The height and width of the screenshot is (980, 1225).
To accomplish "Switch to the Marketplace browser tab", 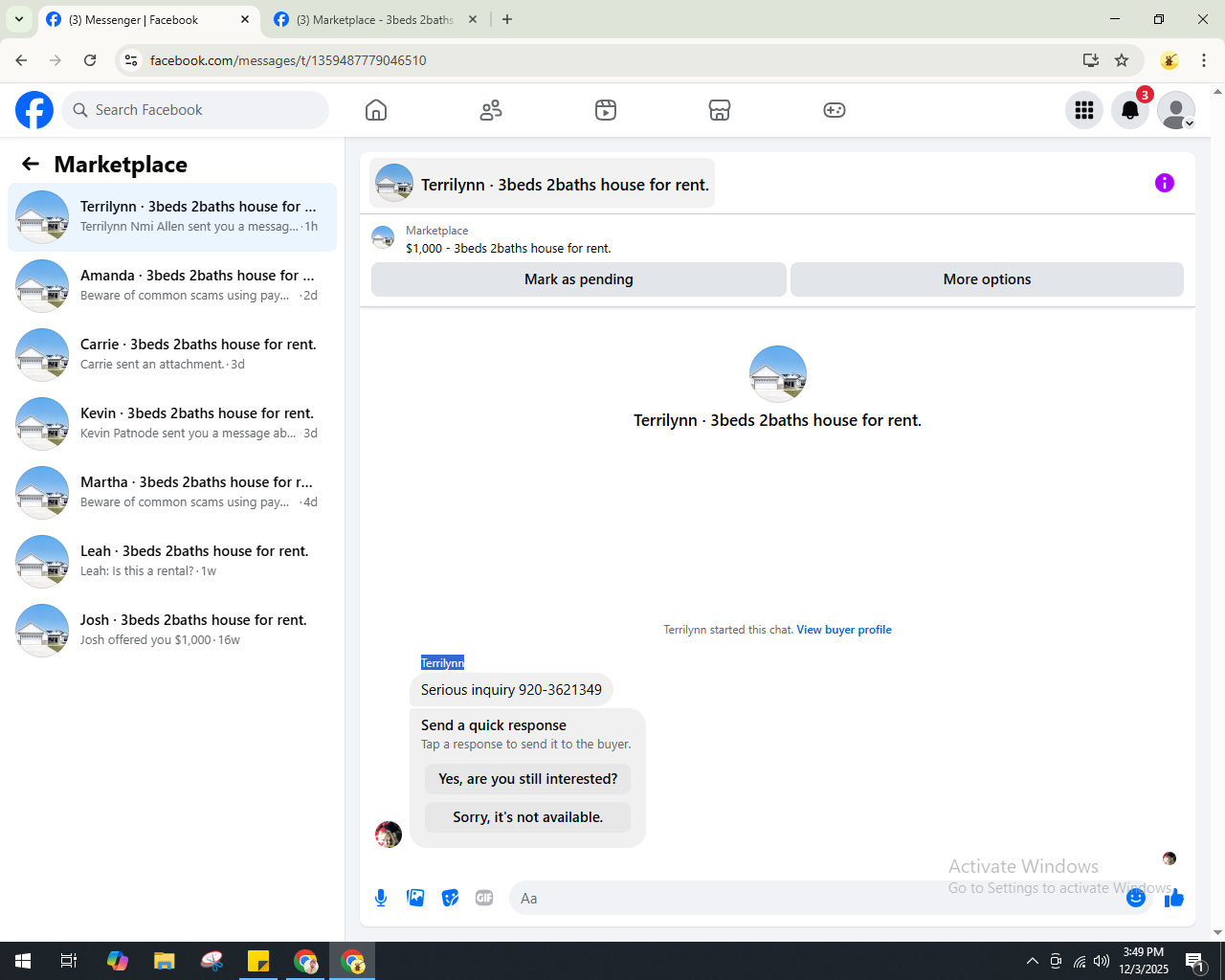I will [375, 19].
